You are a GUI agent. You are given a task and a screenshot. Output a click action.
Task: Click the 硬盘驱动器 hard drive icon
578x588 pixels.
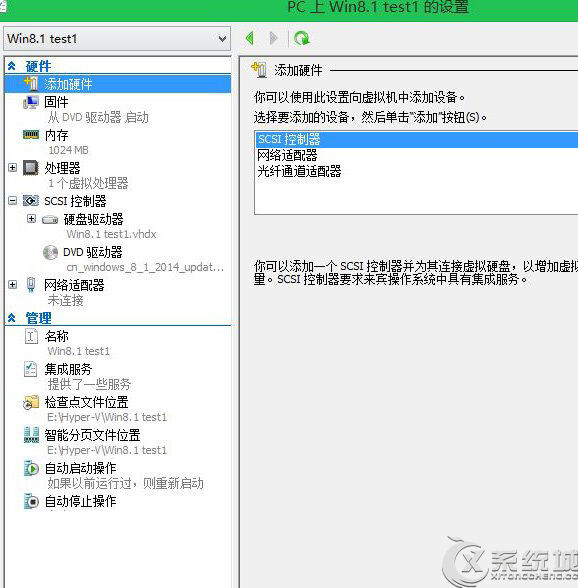pos(50,219)
